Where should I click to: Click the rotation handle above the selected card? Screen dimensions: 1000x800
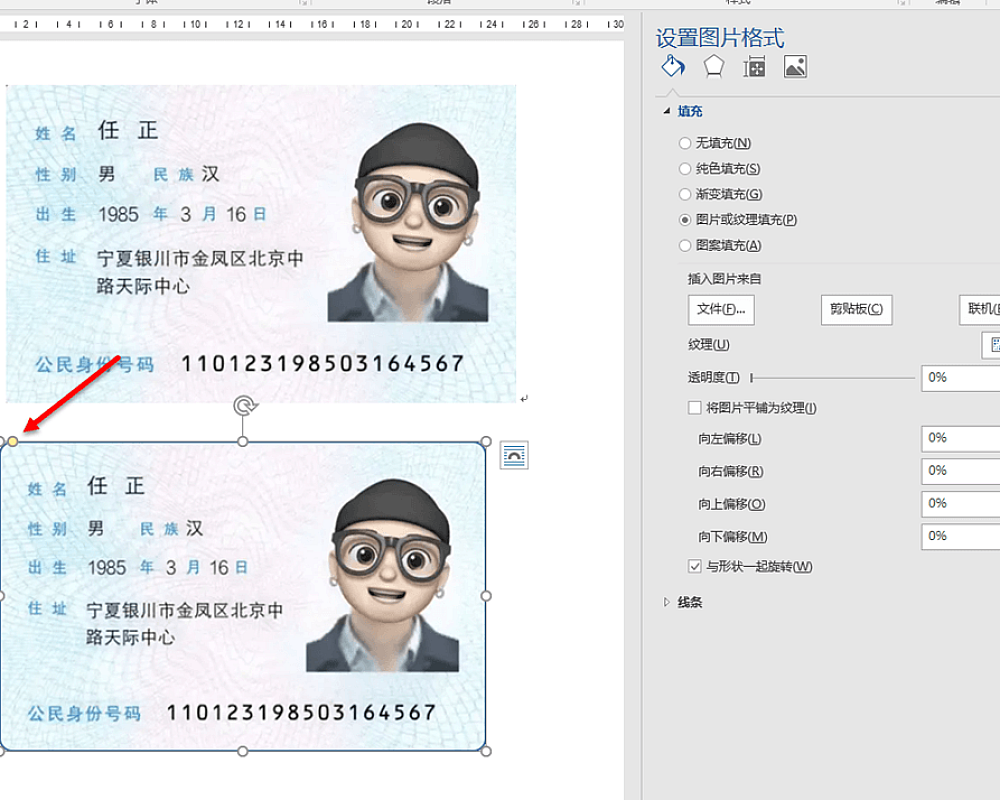coord(243,406)
